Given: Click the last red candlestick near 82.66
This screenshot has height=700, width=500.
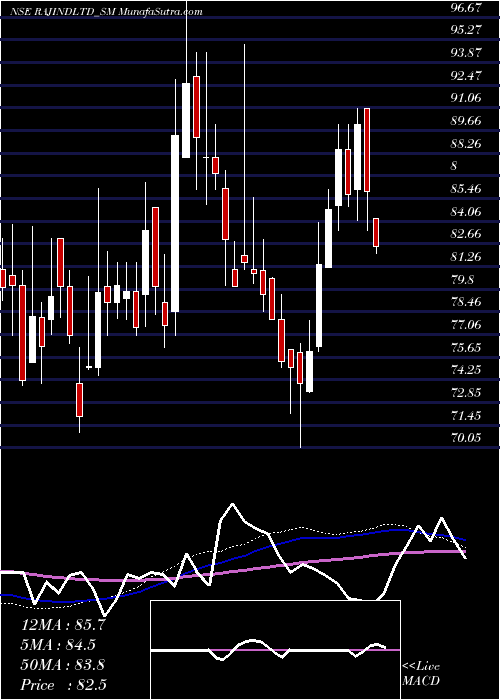Looking at the screenshot, I should coord(376,232).
